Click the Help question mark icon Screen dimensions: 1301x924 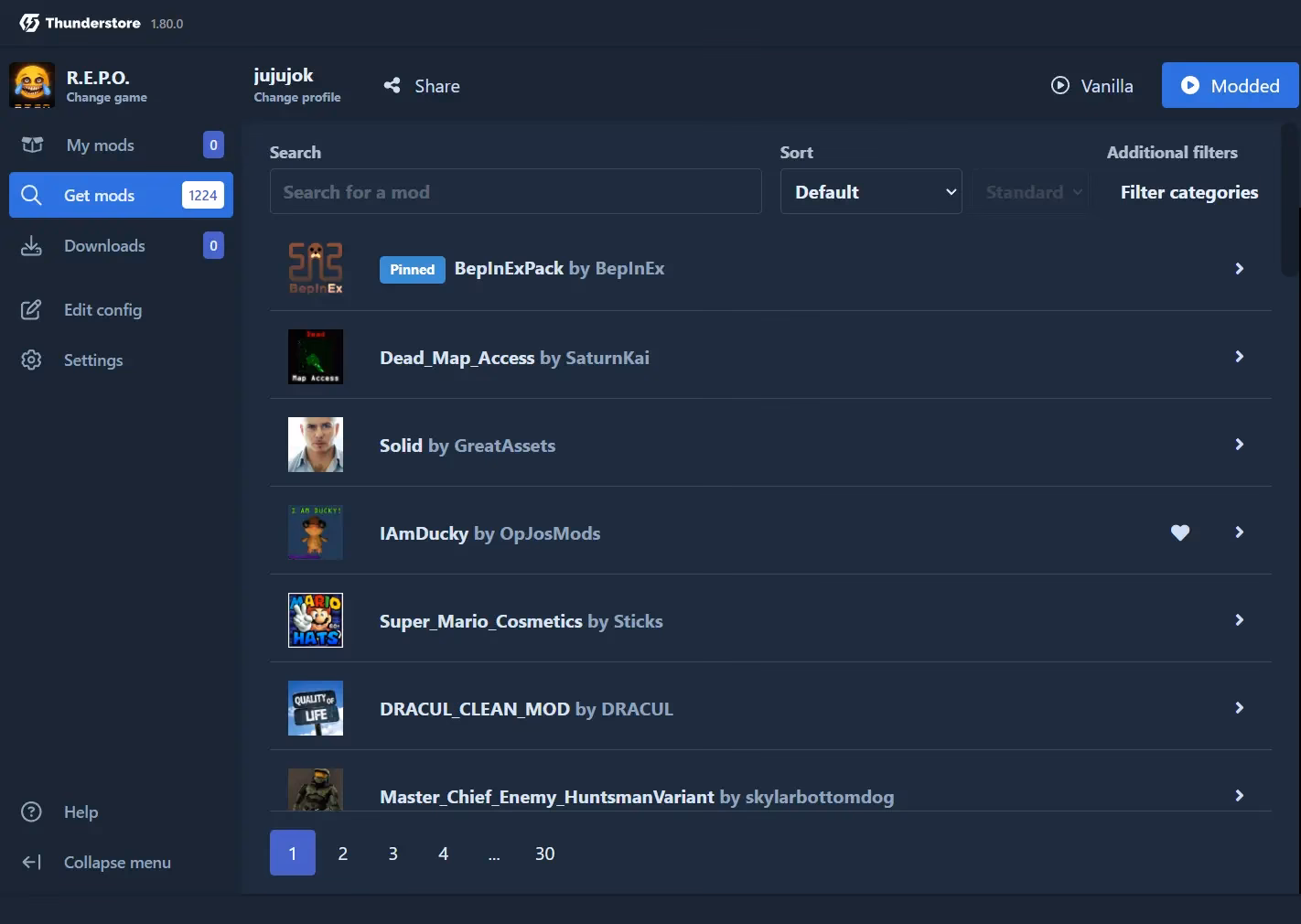point(31,811)
